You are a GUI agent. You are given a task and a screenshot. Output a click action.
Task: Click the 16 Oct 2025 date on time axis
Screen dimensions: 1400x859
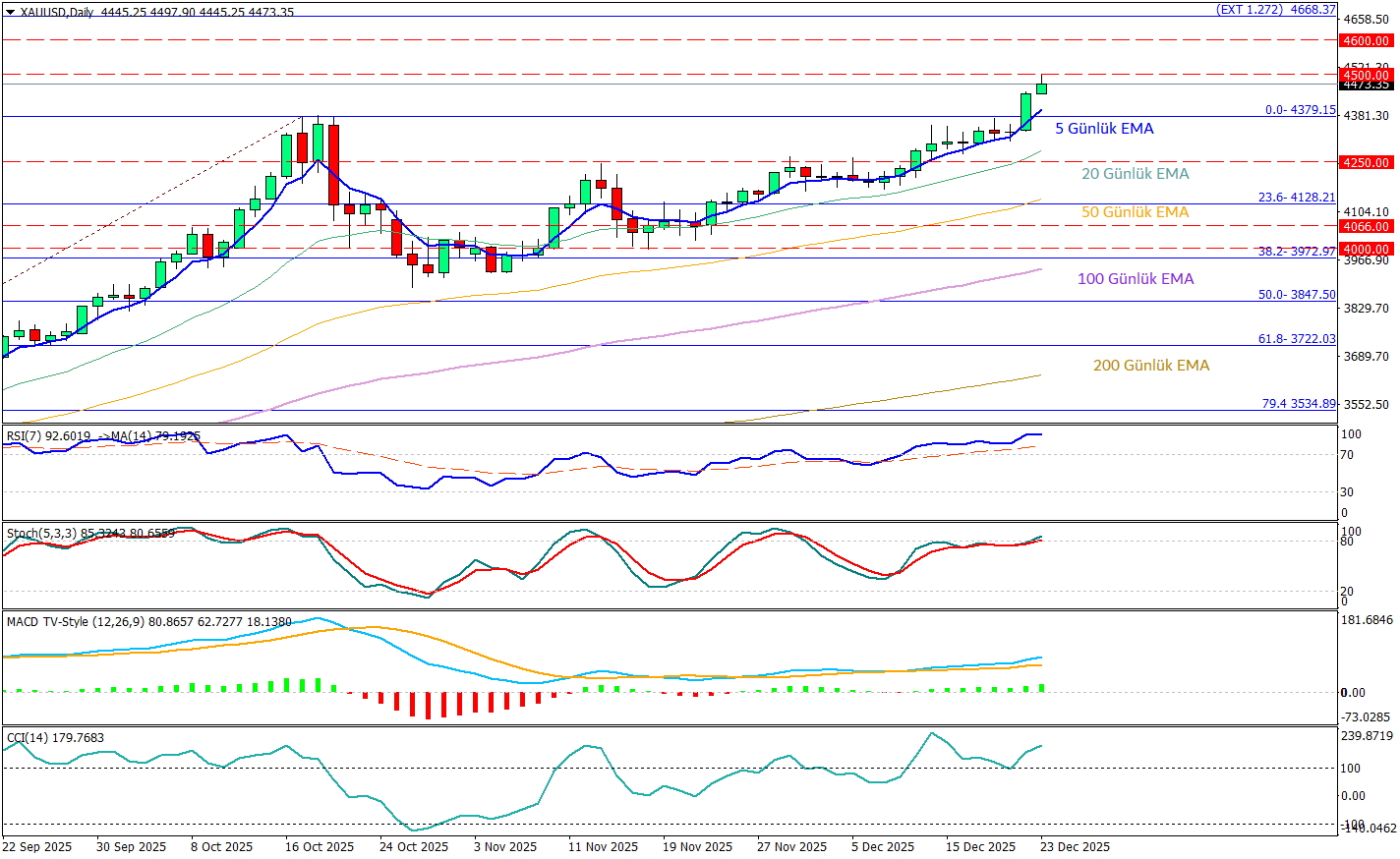(320, 846)
